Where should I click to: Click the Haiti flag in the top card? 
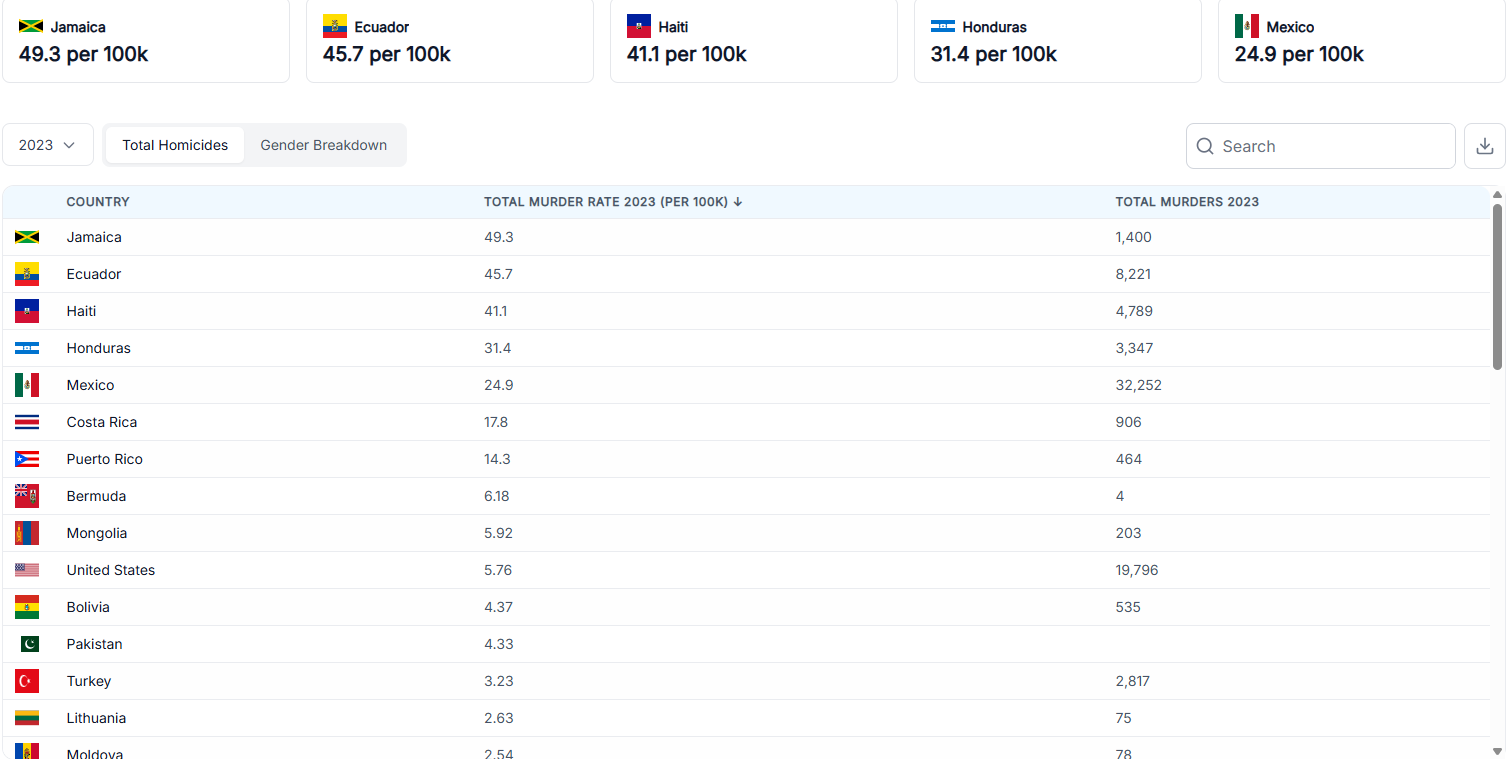tap(639, 26)
